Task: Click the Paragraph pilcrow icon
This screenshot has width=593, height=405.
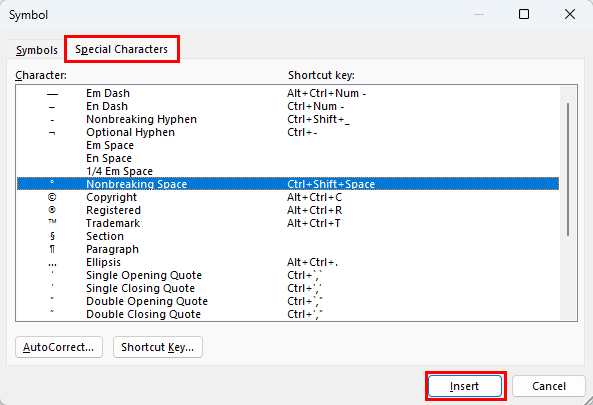Action: click(x=52, y=249)
